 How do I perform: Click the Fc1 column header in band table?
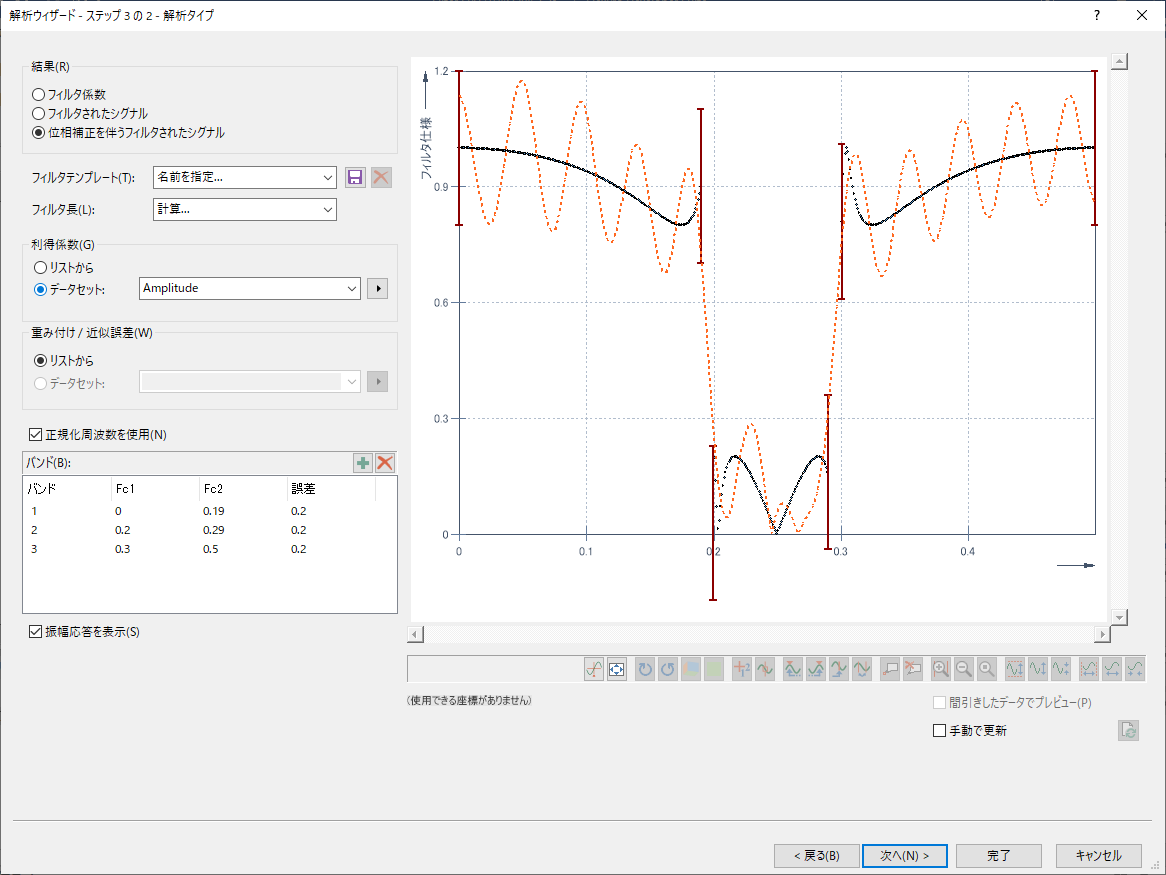click(155, 488)
